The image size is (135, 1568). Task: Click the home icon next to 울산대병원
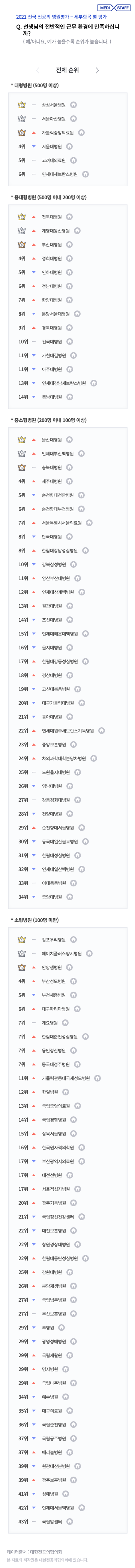(69, 440)
